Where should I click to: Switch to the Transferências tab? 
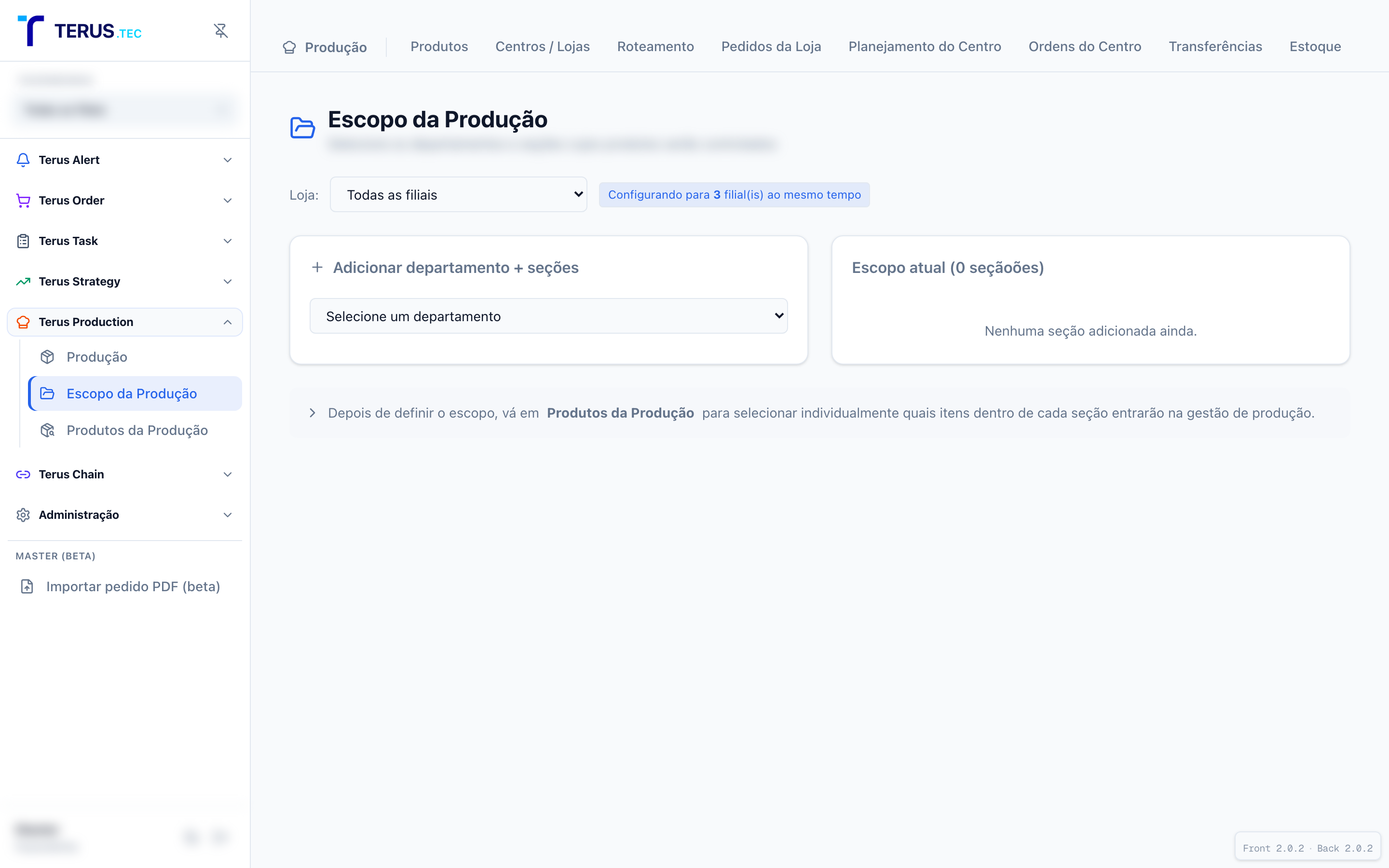(1215, 46)
